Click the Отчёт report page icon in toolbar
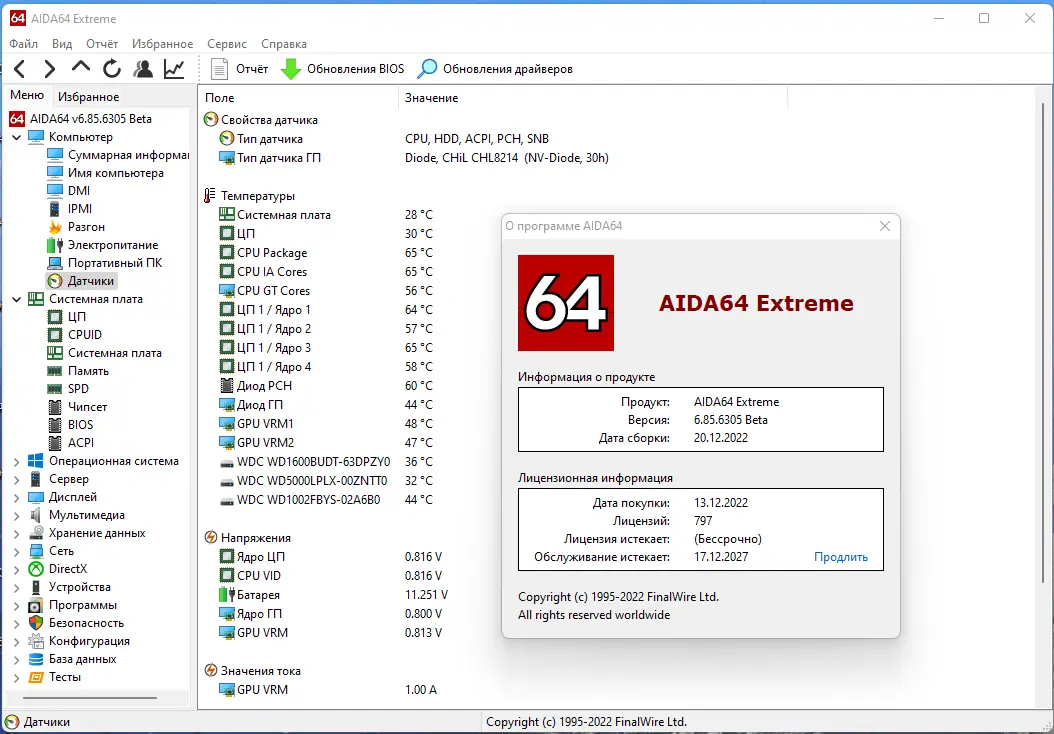Image resolution: width=1054 pixels, height=734 pixels. (x=219, y=69)
